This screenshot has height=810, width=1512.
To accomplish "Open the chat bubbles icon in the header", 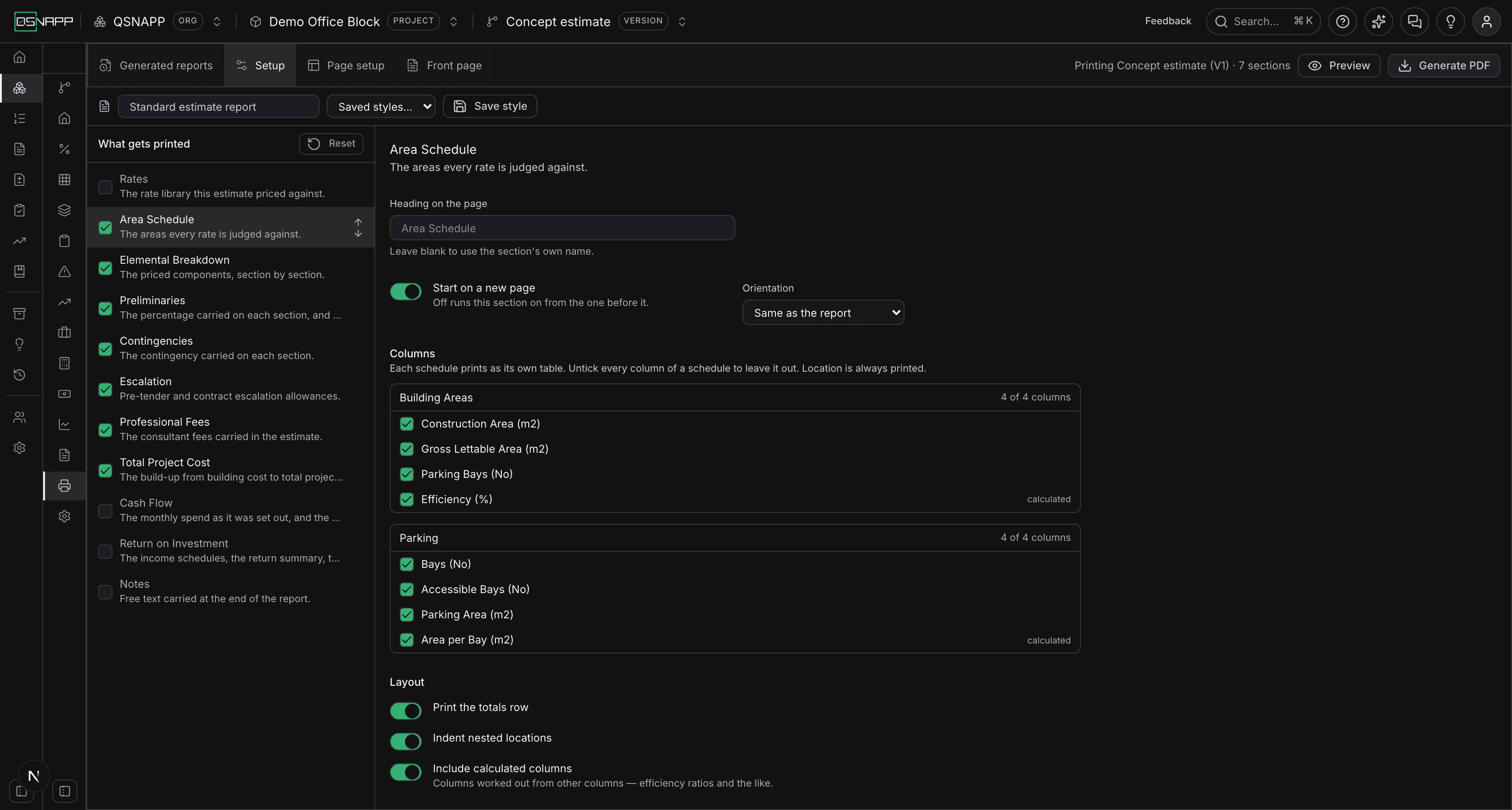I will coord(1414,22).
